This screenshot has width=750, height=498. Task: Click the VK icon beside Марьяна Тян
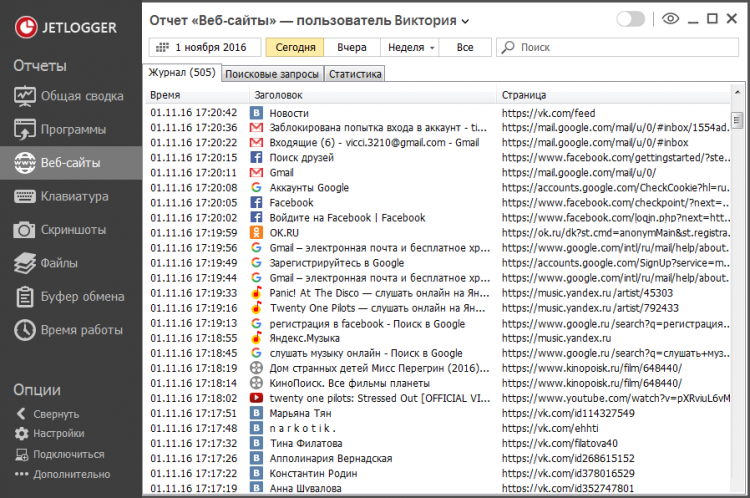point(256,413)
